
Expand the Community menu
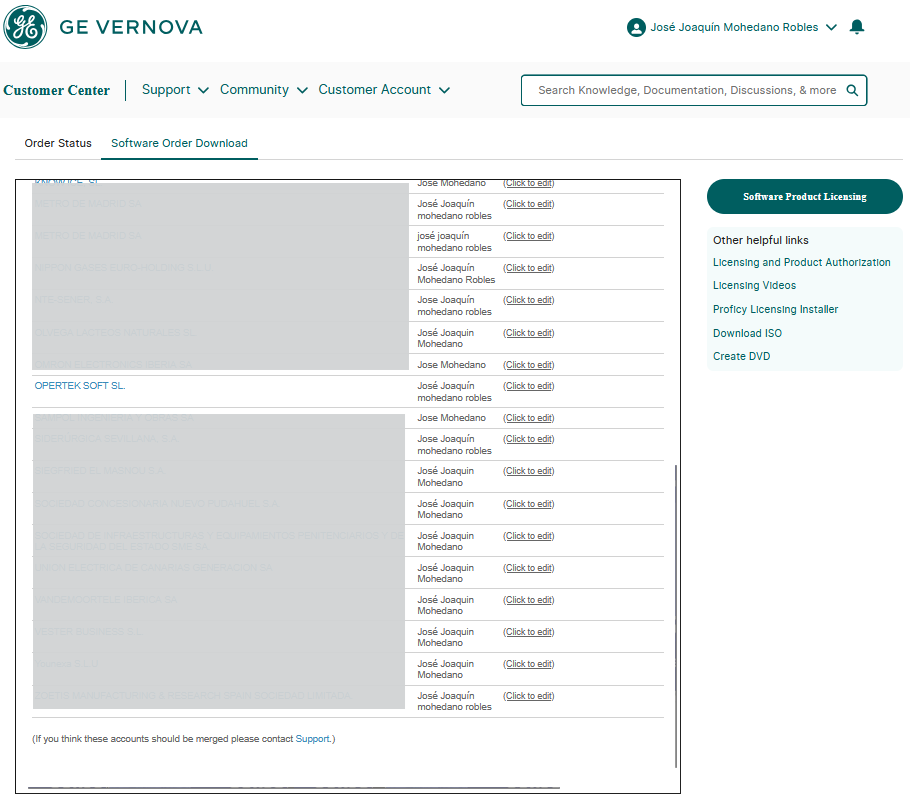click(x=263, y=90)
